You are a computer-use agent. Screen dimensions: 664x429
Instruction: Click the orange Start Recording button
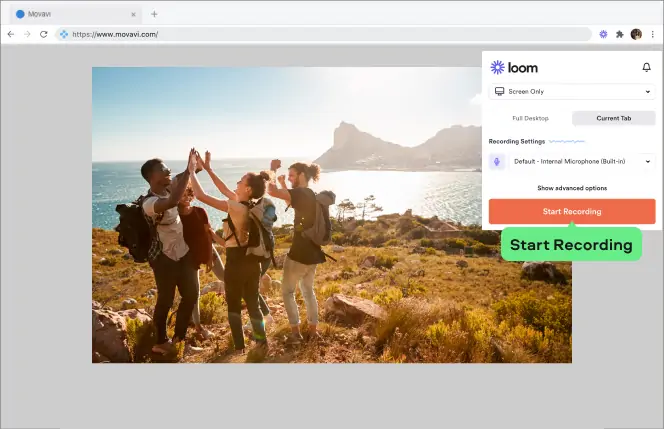[572, 211]
